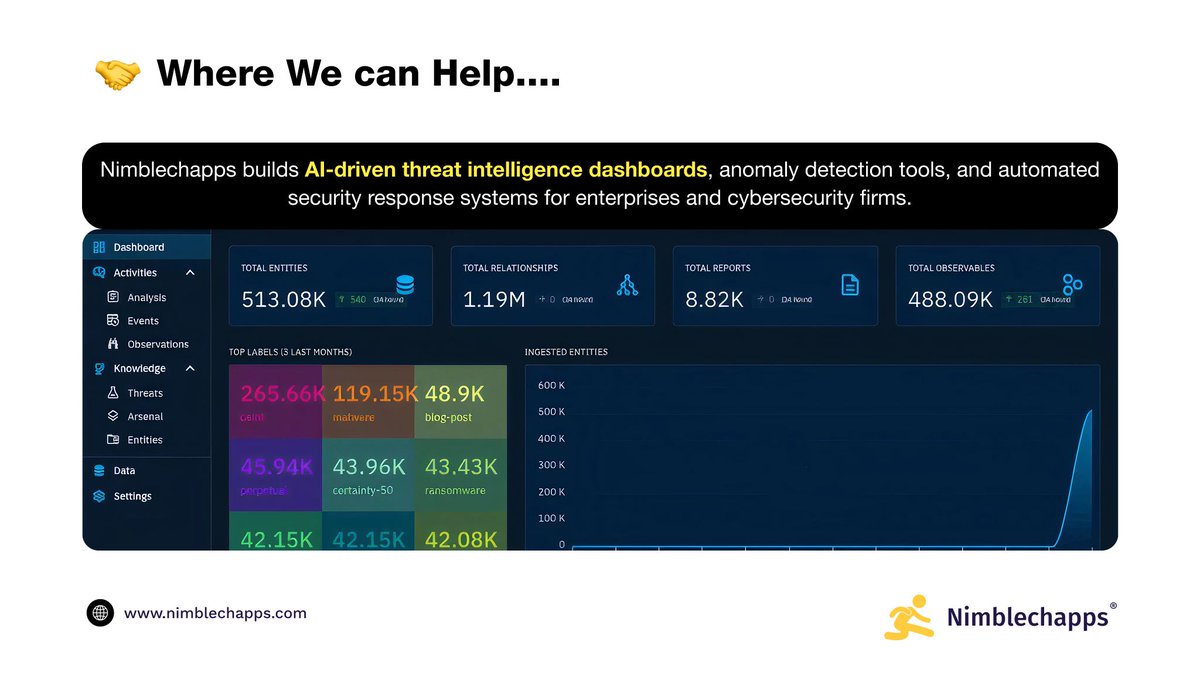Open the Dashboard sidebar item

147,247
